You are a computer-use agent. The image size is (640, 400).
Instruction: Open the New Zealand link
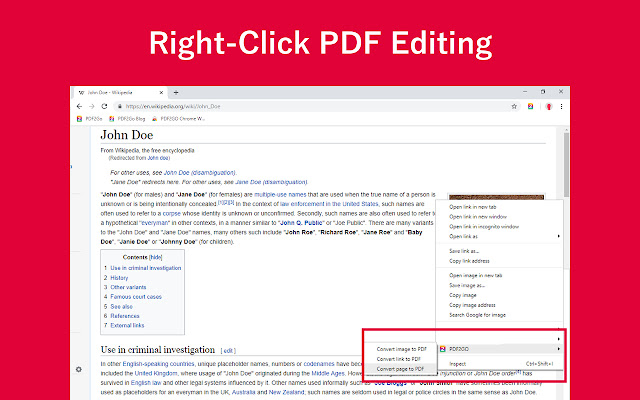(287, 392)
